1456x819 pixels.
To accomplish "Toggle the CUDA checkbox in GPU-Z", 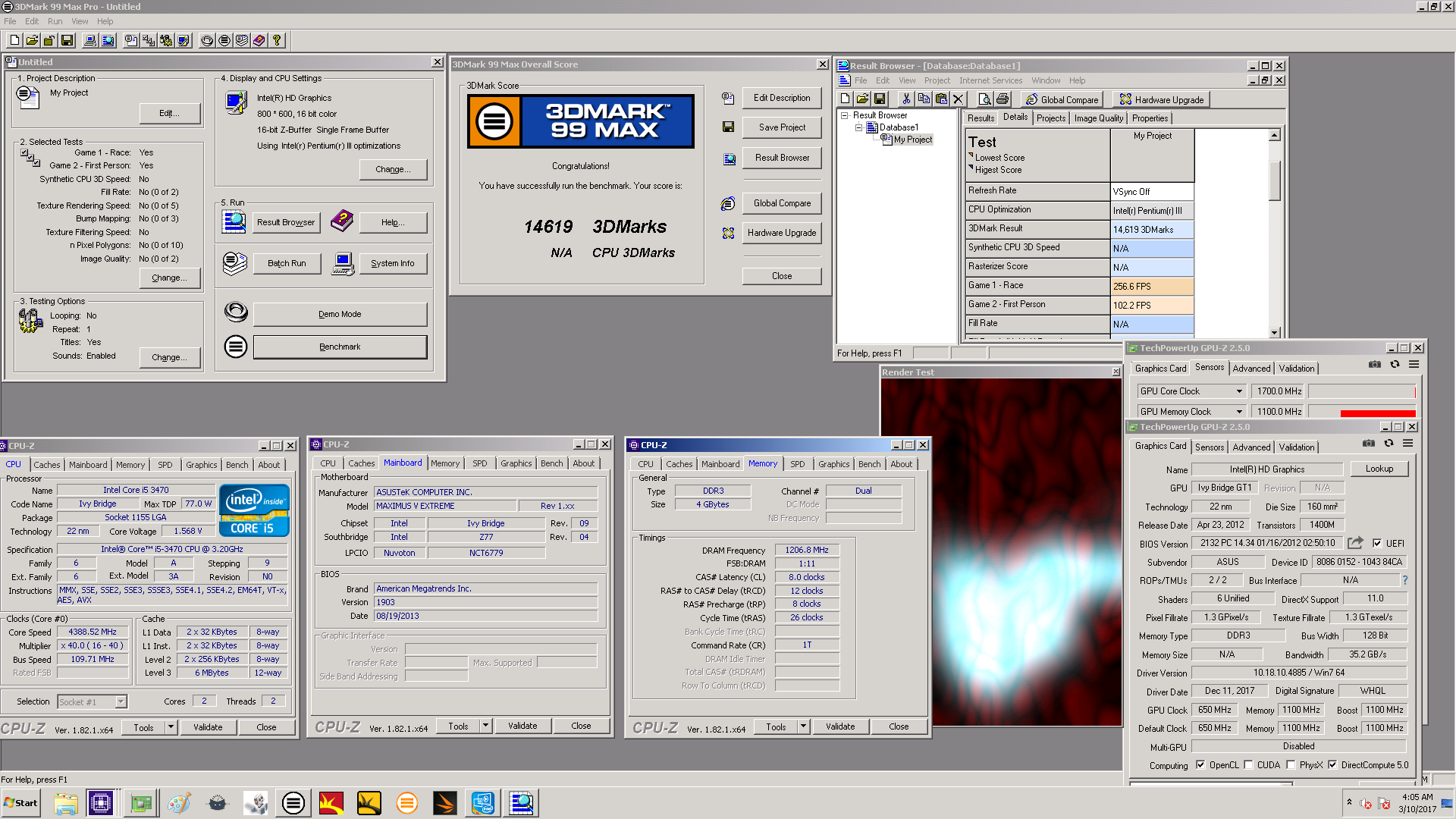I will [1248, 765].
